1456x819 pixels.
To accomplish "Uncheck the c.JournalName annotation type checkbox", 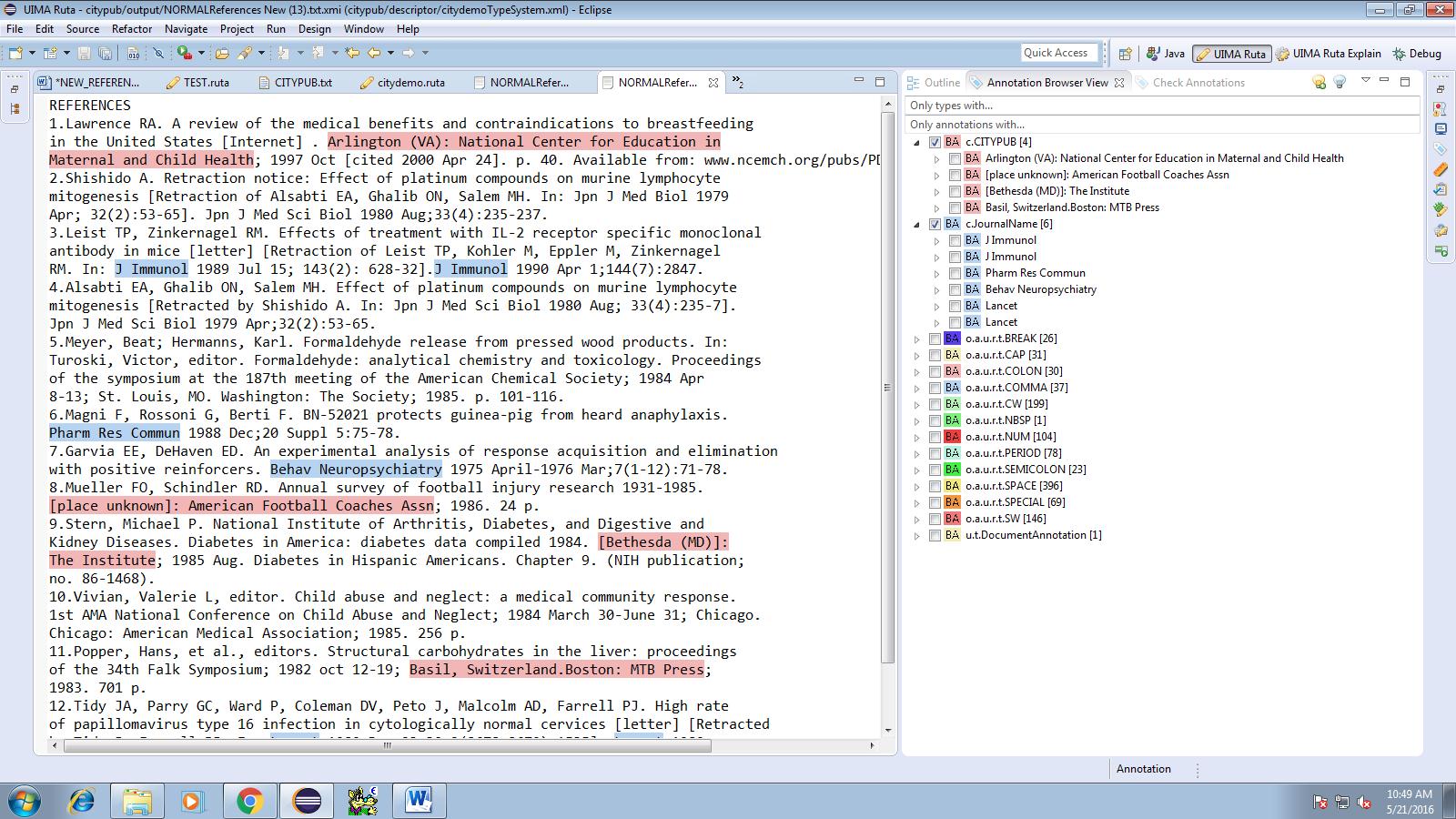I will (935, 224).
